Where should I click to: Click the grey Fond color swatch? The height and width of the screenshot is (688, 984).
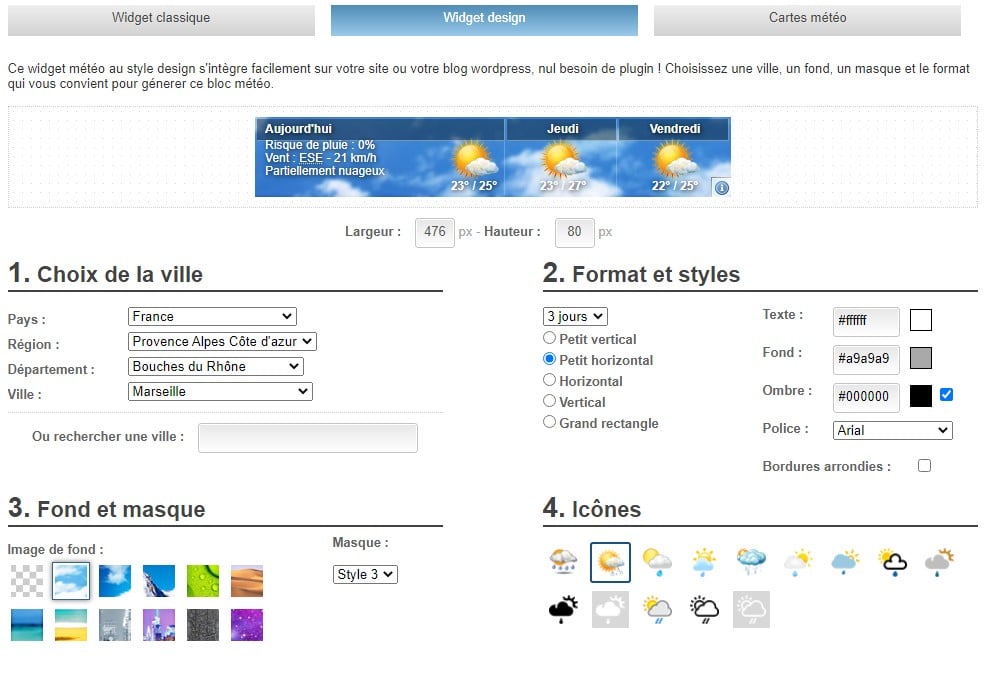coord(921,358)
